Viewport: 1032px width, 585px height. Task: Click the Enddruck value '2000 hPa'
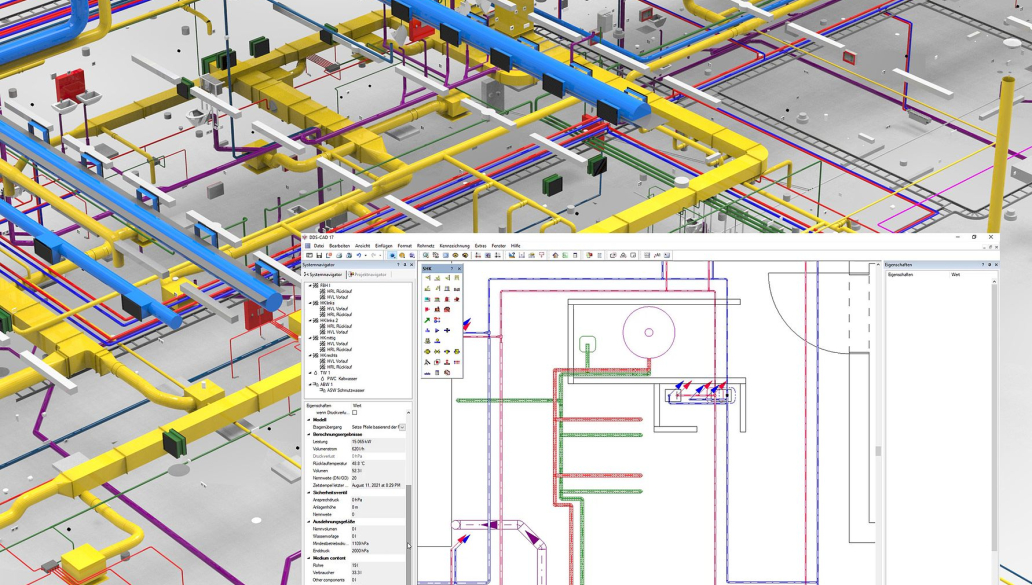(360, 551)
